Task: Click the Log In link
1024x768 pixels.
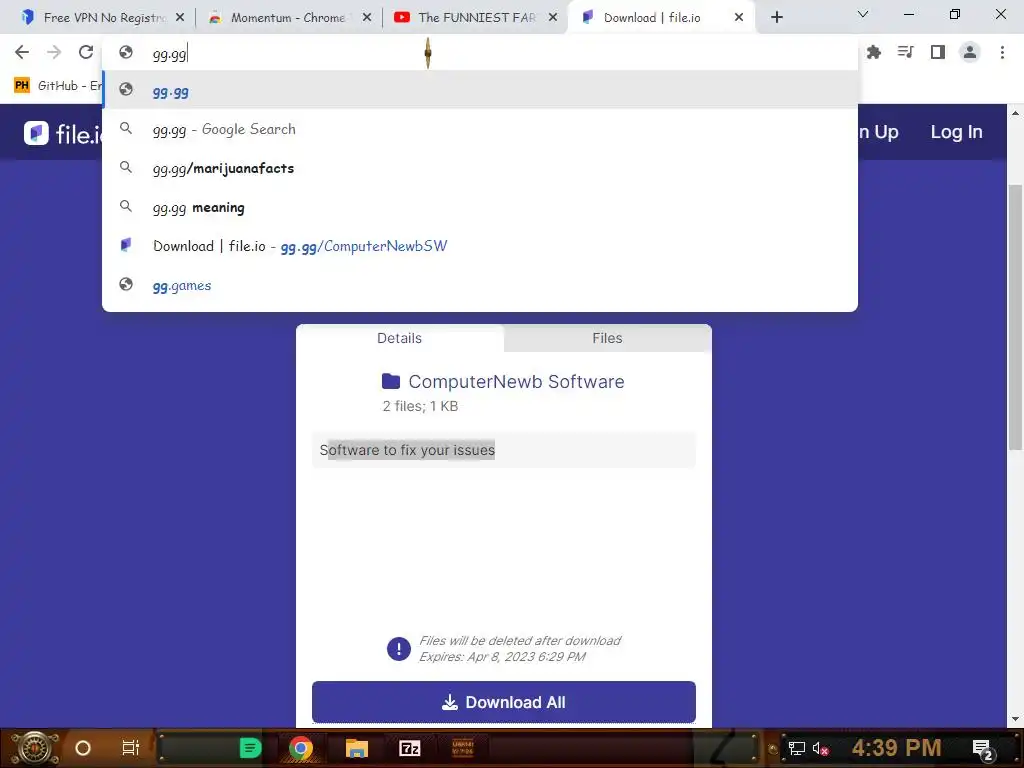Action: pos(956,132)
